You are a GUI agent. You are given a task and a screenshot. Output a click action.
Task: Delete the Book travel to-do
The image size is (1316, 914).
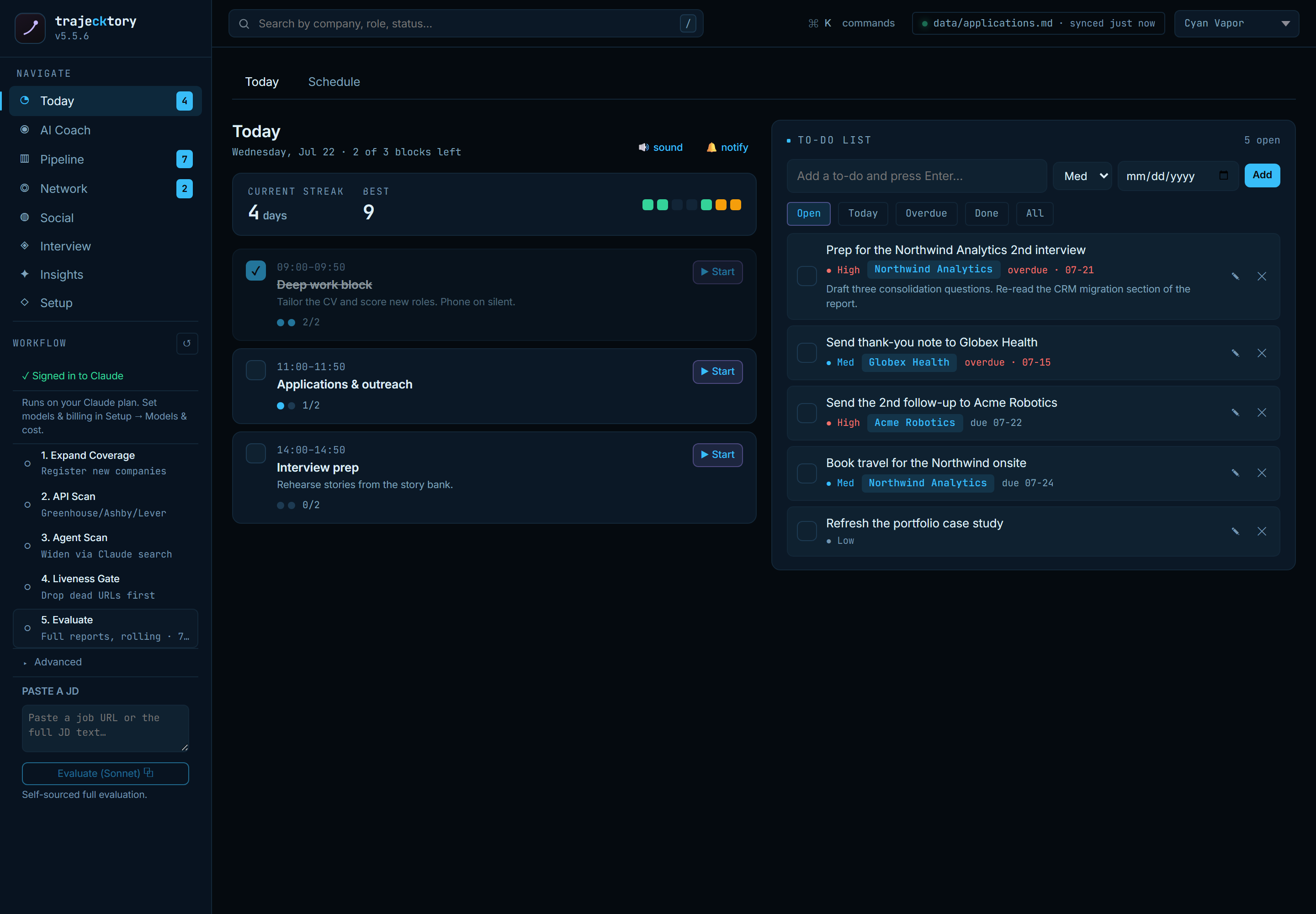(1262, 473)
